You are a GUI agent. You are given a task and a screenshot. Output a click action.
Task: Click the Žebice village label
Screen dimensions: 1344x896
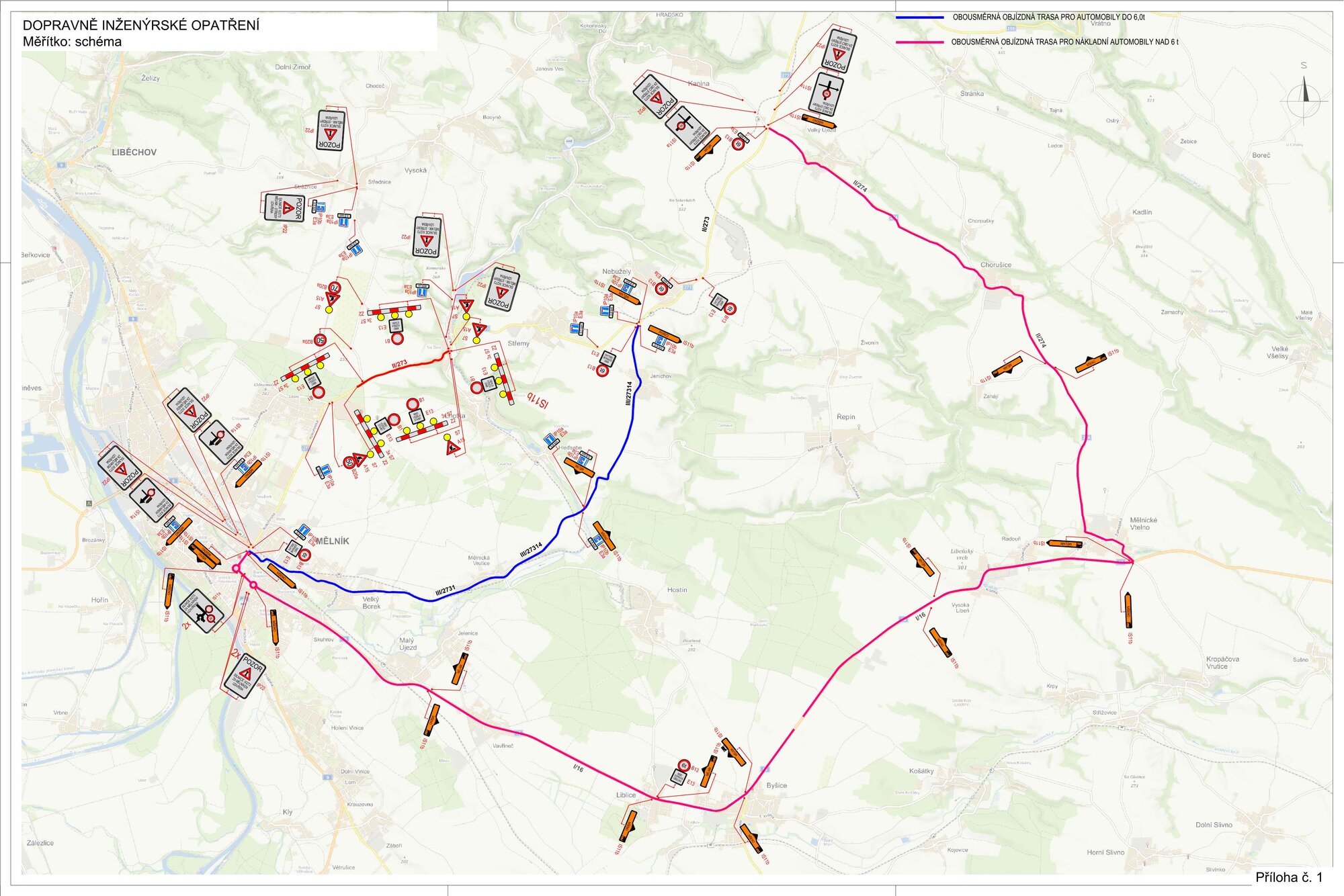coord(1188,142)
